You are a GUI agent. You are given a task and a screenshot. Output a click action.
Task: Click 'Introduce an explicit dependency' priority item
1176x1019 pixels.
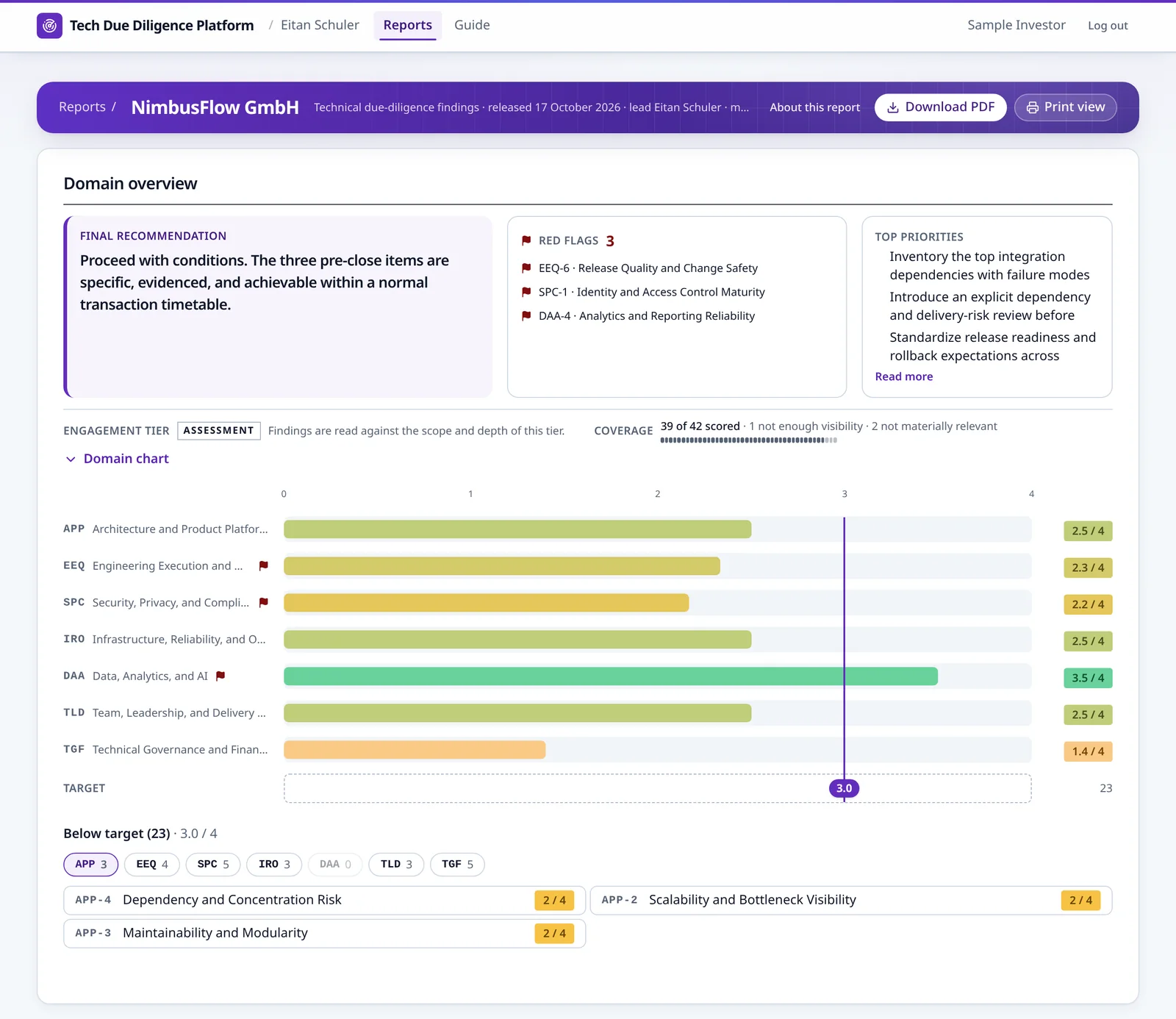(x=990, y=306)
